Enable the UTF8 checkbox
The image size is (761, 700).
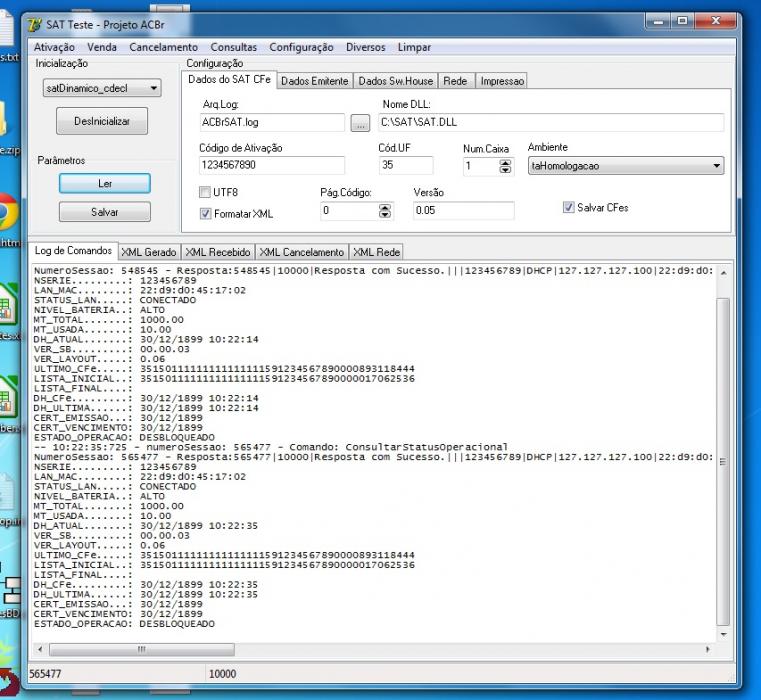tap(205, 192)
